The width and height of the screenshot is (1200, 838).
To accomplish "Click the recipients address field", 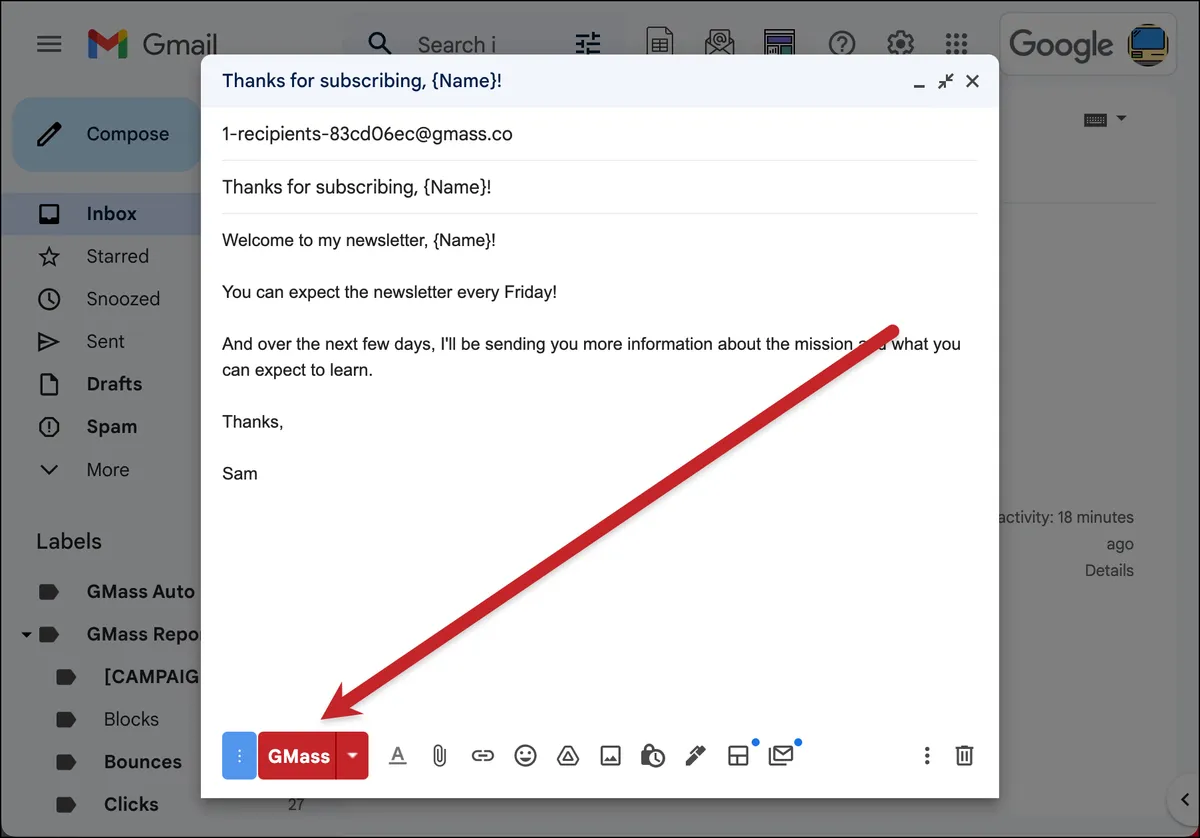I will pos(600,134).
